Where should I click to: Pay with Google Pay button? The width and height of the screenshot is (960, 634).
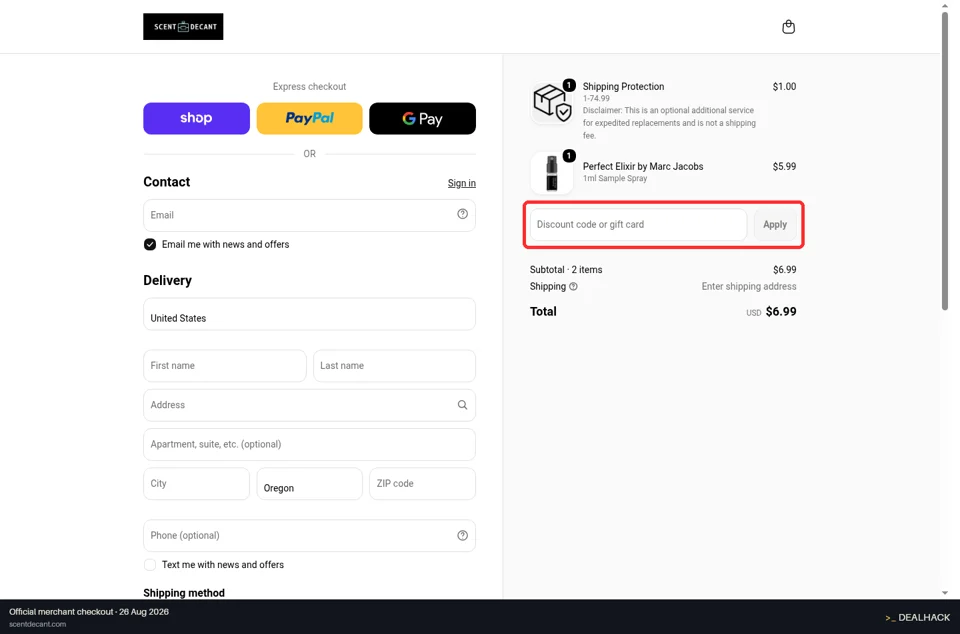[422, 118]
